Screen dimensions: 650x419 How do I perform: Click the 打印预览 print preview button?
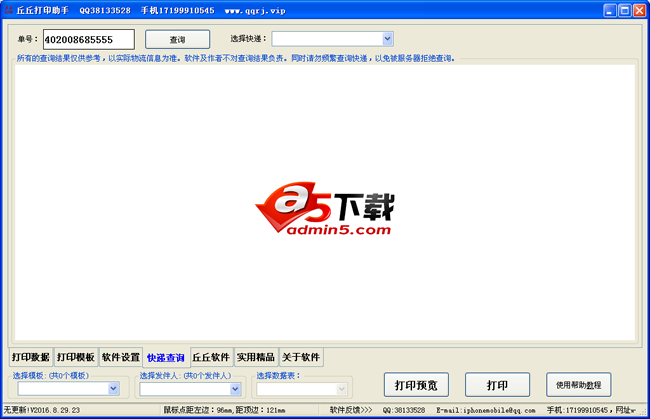tap(416, 385)
